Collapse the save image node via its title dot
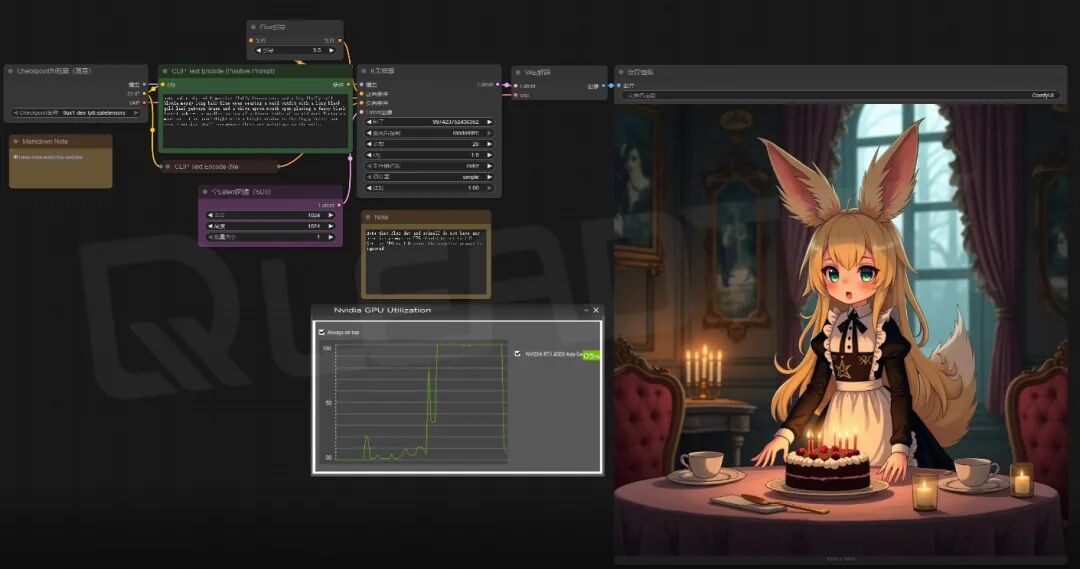Viewport: 1080px width, 569px height. pos(621,72)
